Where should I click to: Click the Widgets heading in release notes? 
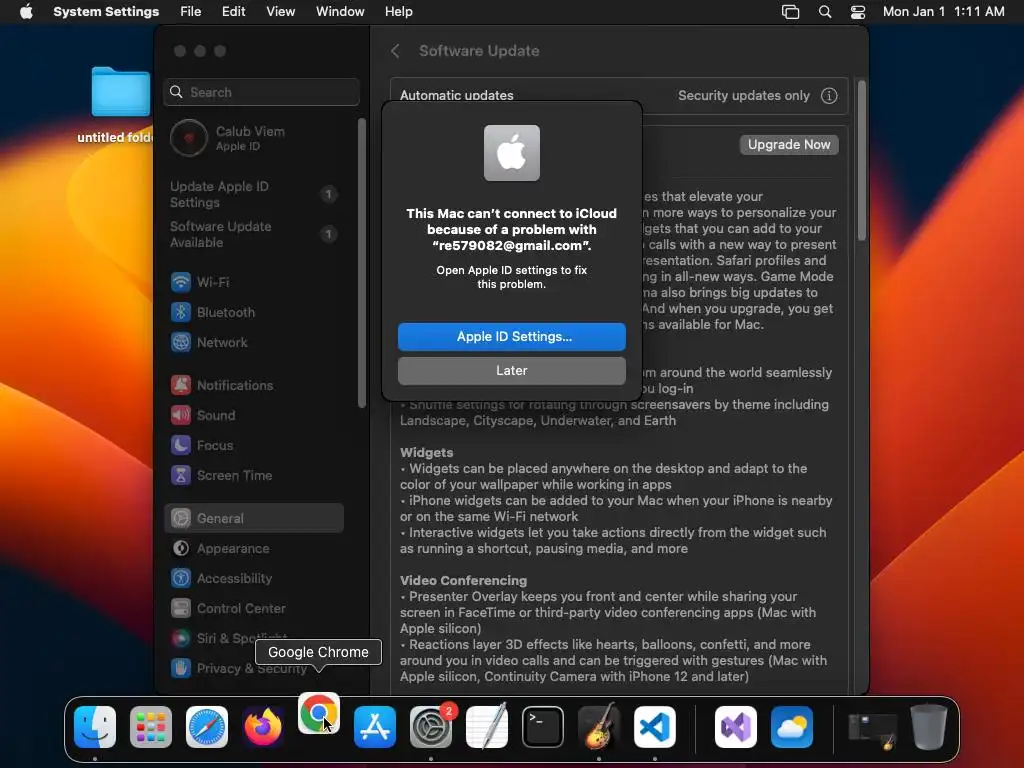(426, 453)
